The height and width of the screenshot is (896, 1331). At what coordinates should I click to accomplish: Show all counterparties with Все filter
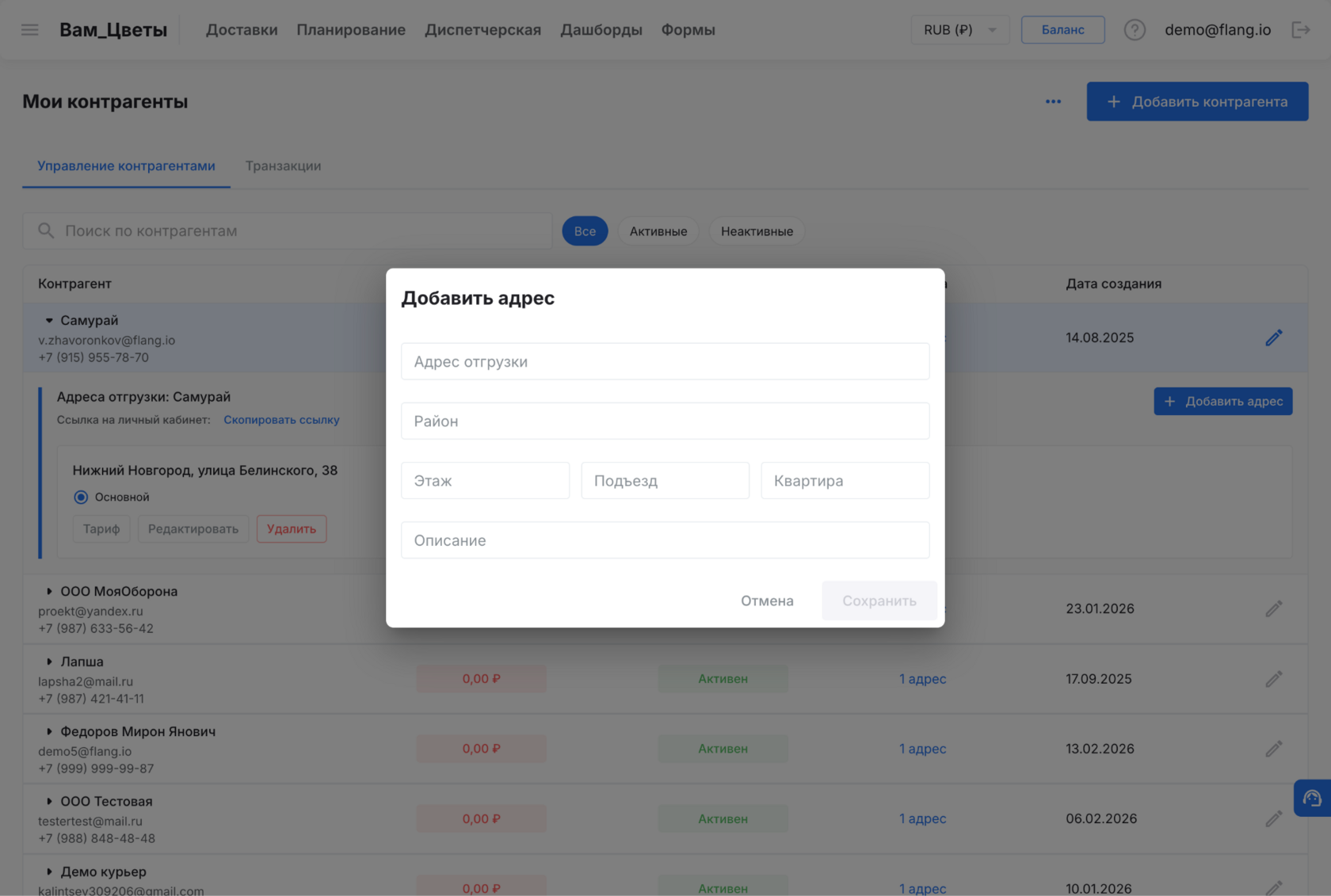tap(585, 231)
